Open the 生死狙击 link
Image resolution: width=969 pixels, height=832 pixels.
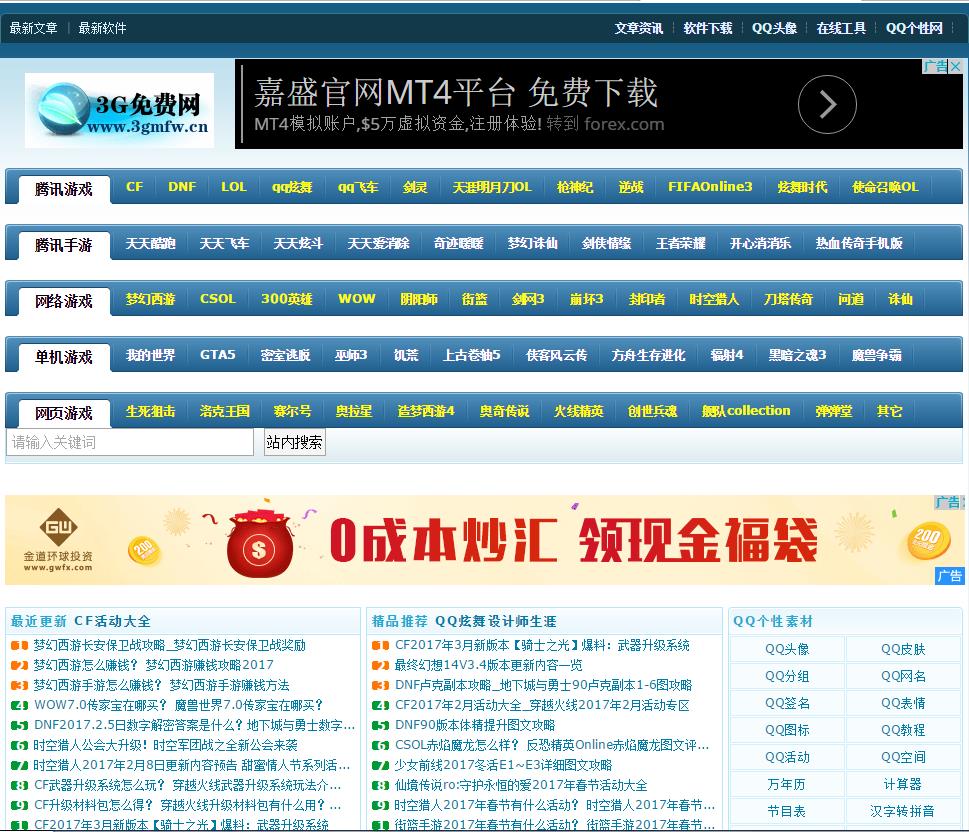click(x=150, y=411)
